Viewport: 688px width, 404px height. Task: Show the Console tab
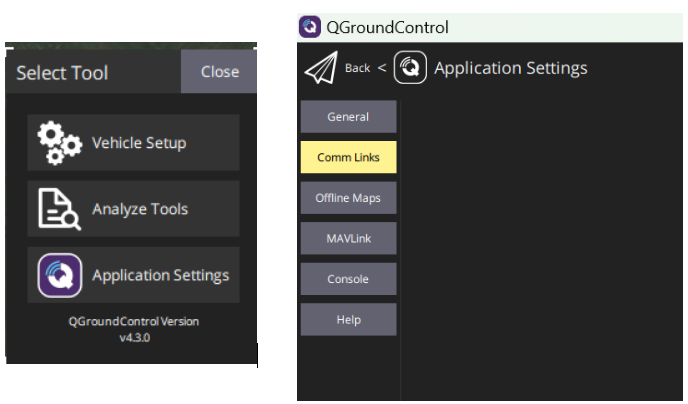coord(348,279)
